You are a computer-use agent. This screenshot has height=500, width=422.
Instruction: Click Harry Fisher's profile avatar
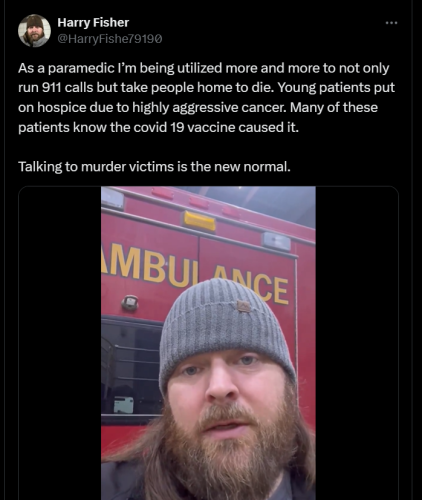(x=34, y=31)
